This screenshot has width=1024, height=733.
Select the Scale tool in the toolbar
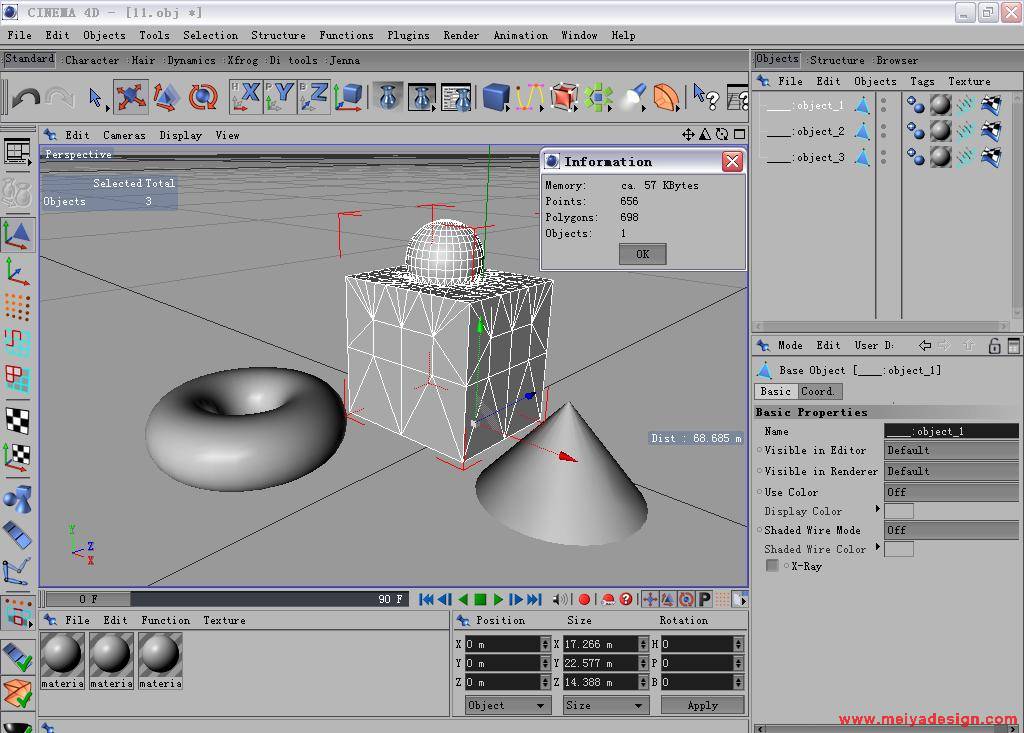pyautogui.click(x=167, y=97)
